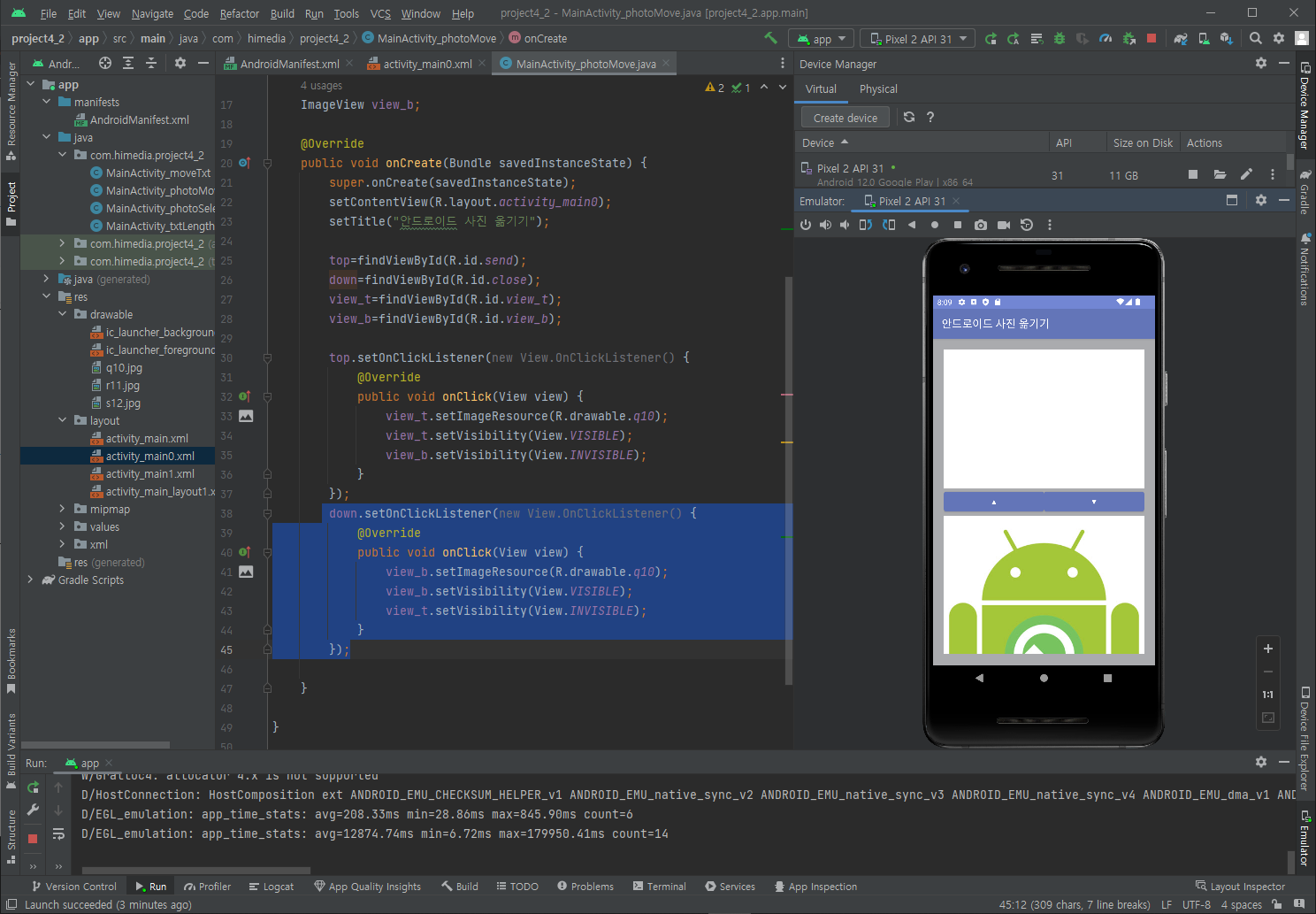Click emulator volume up icon

[825, 225]
